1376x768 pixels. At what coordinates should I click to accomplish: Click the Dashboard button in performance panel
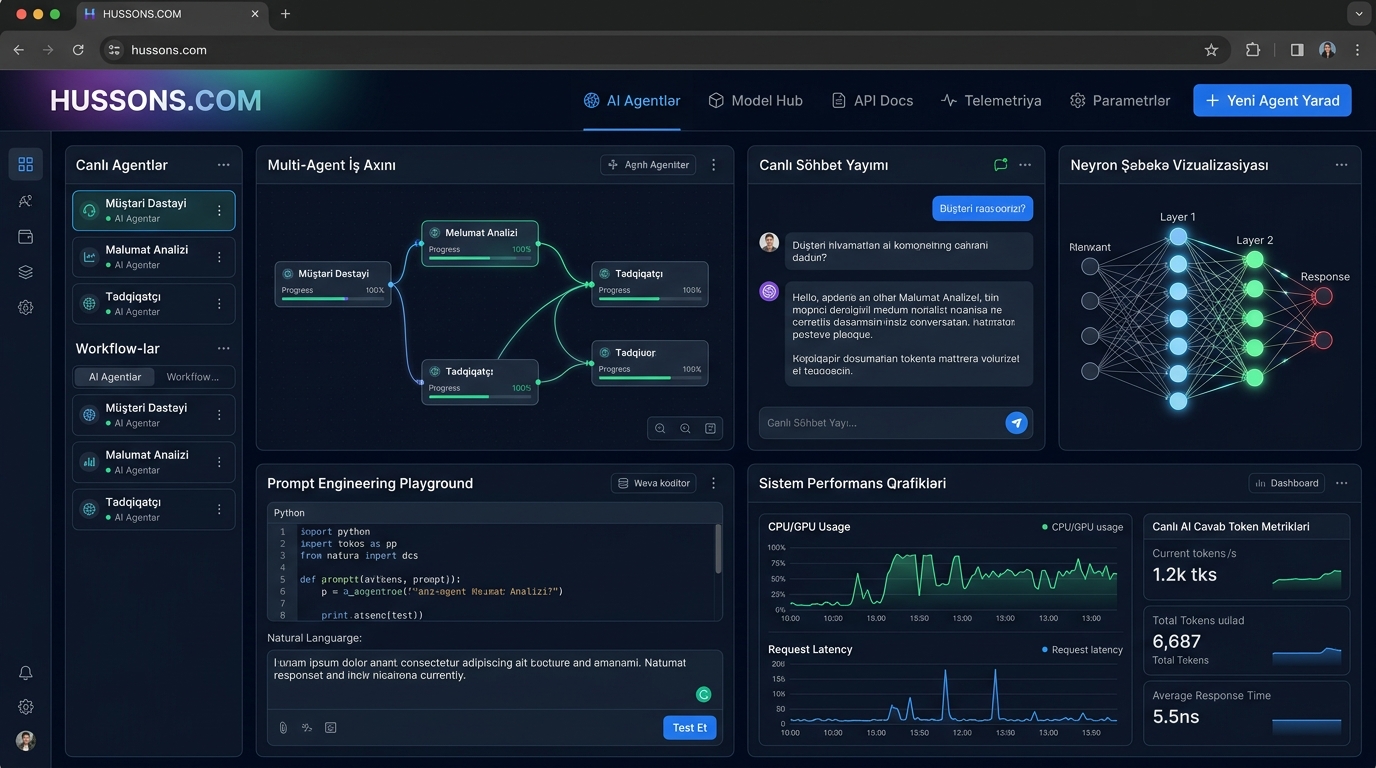[x=1286, y=483]
